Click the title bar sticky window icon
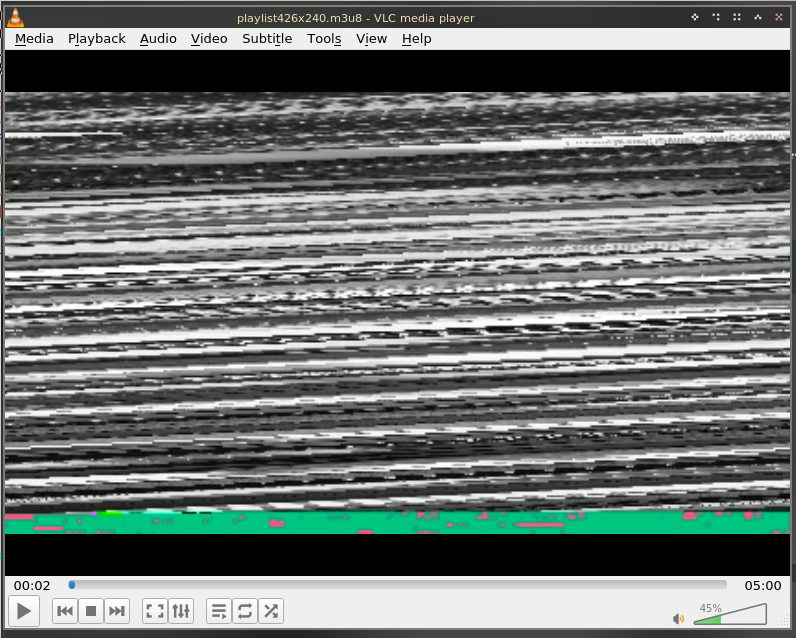796x638 pixels. (x=695, y=17)
